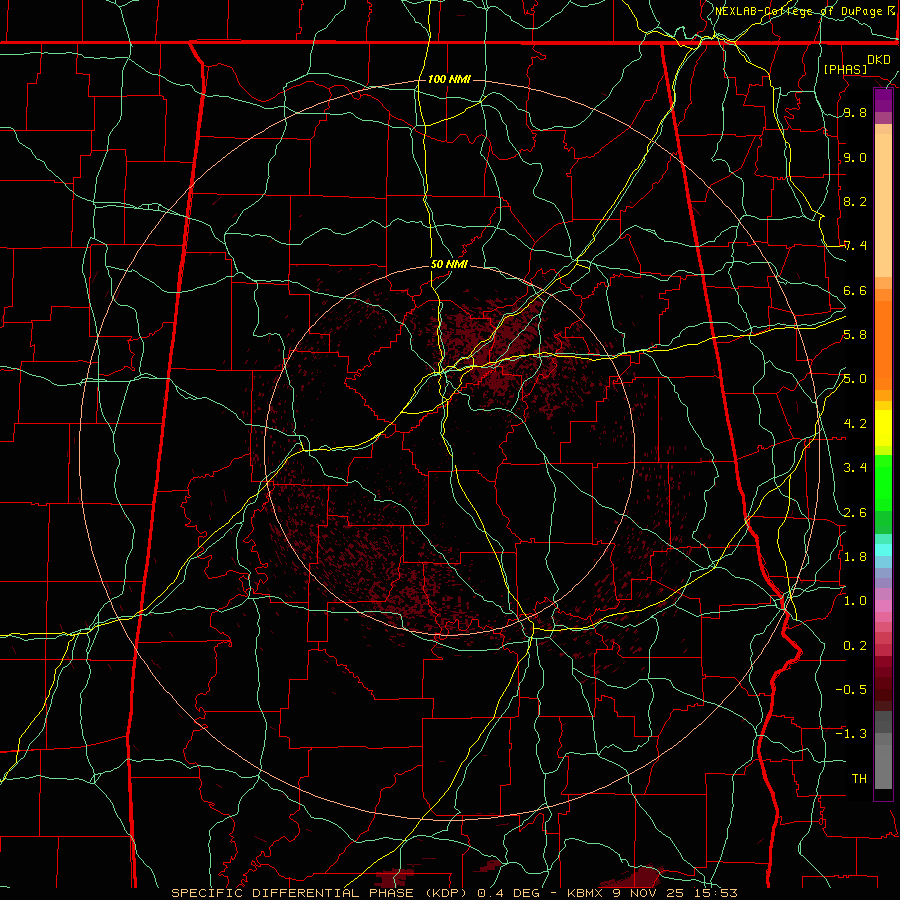Image resolution: width=900 pixels, height=900 pixels.
Task: Pick the cyan band near 1.8
Action: click(x=883, y=549)
